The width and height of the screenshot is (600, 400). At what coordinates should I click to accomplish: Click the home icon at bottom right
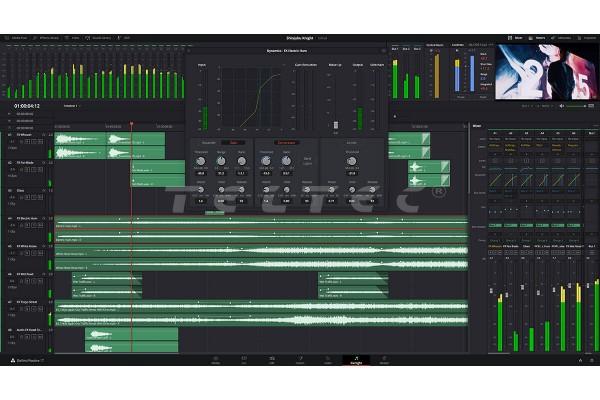coord(579,360)
